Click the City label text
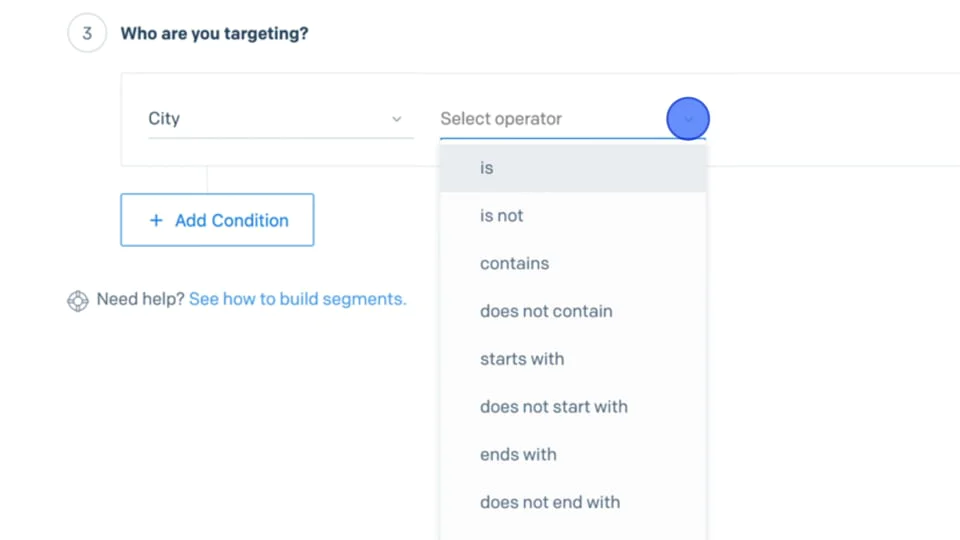960x540 pixels. 164,119
